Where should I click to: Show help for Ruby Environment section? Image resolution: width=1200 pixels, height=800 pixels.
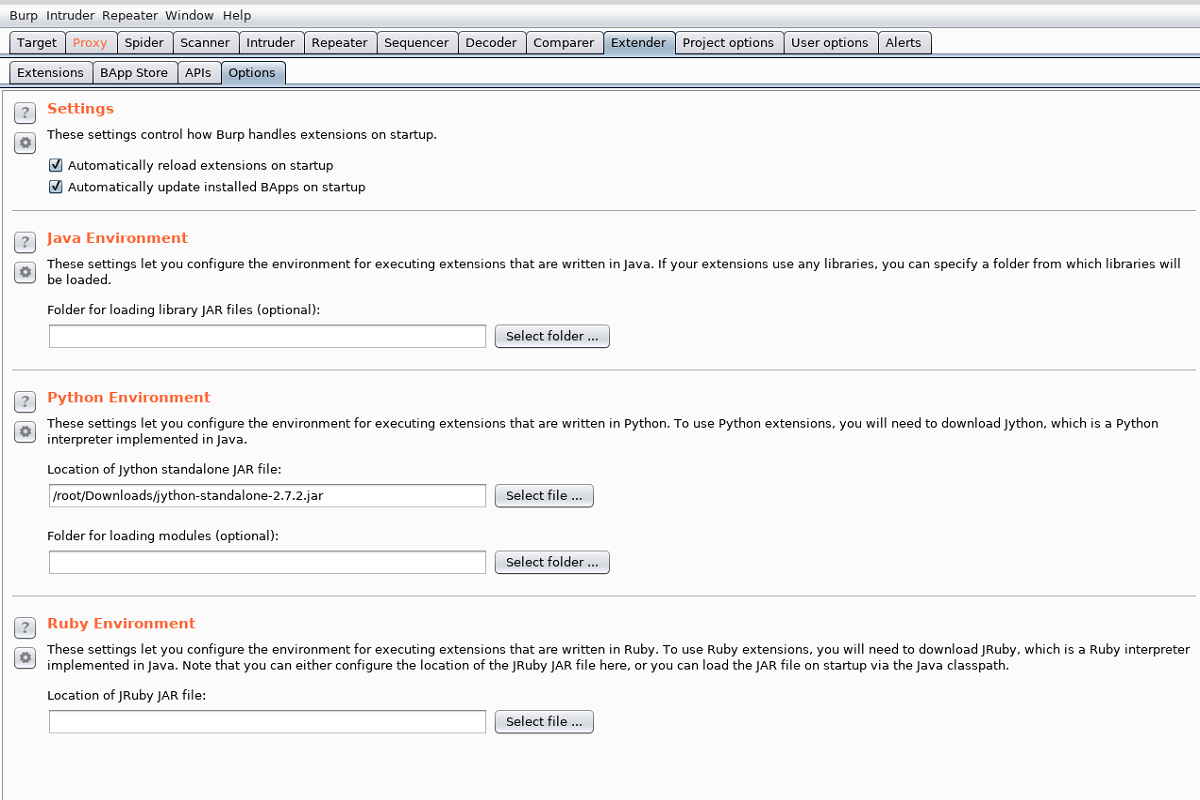(26, 627)
